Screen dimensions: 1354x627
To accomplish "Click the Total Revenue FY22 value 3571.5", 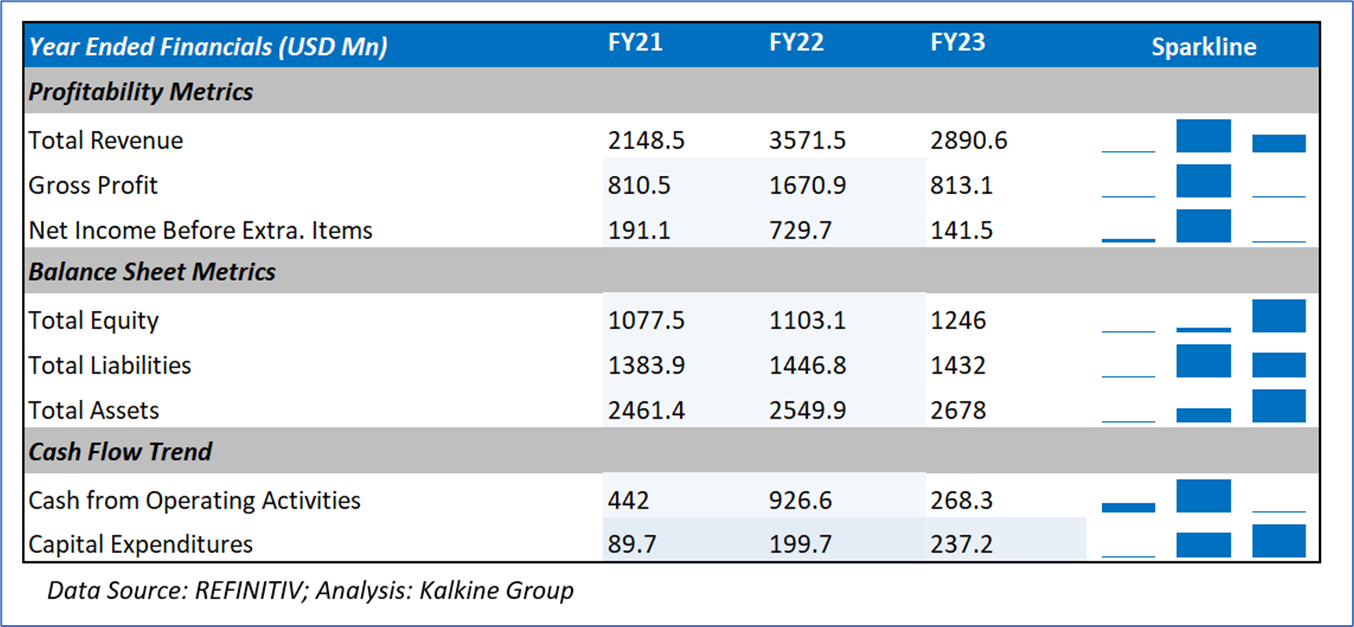I will (x=807, y=141).
